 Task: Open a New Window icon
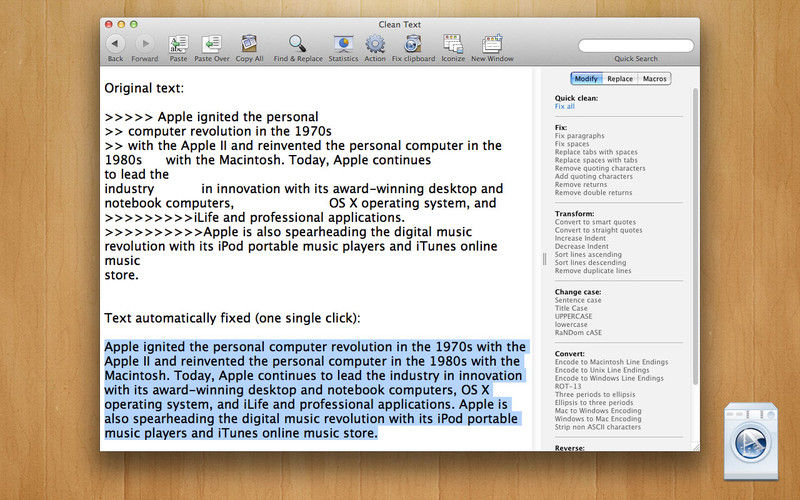492,44
